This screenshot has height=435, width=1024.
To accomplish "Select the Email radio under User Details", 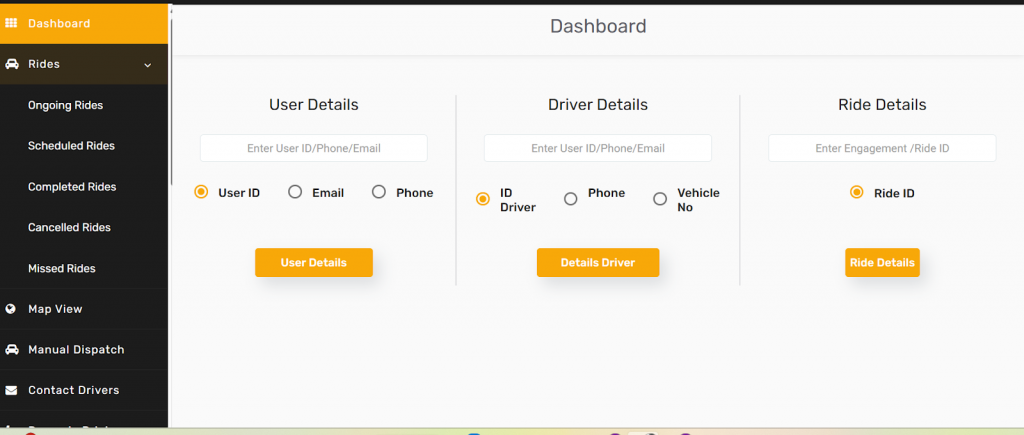I will pyautogui.click(x=295, y=192).
